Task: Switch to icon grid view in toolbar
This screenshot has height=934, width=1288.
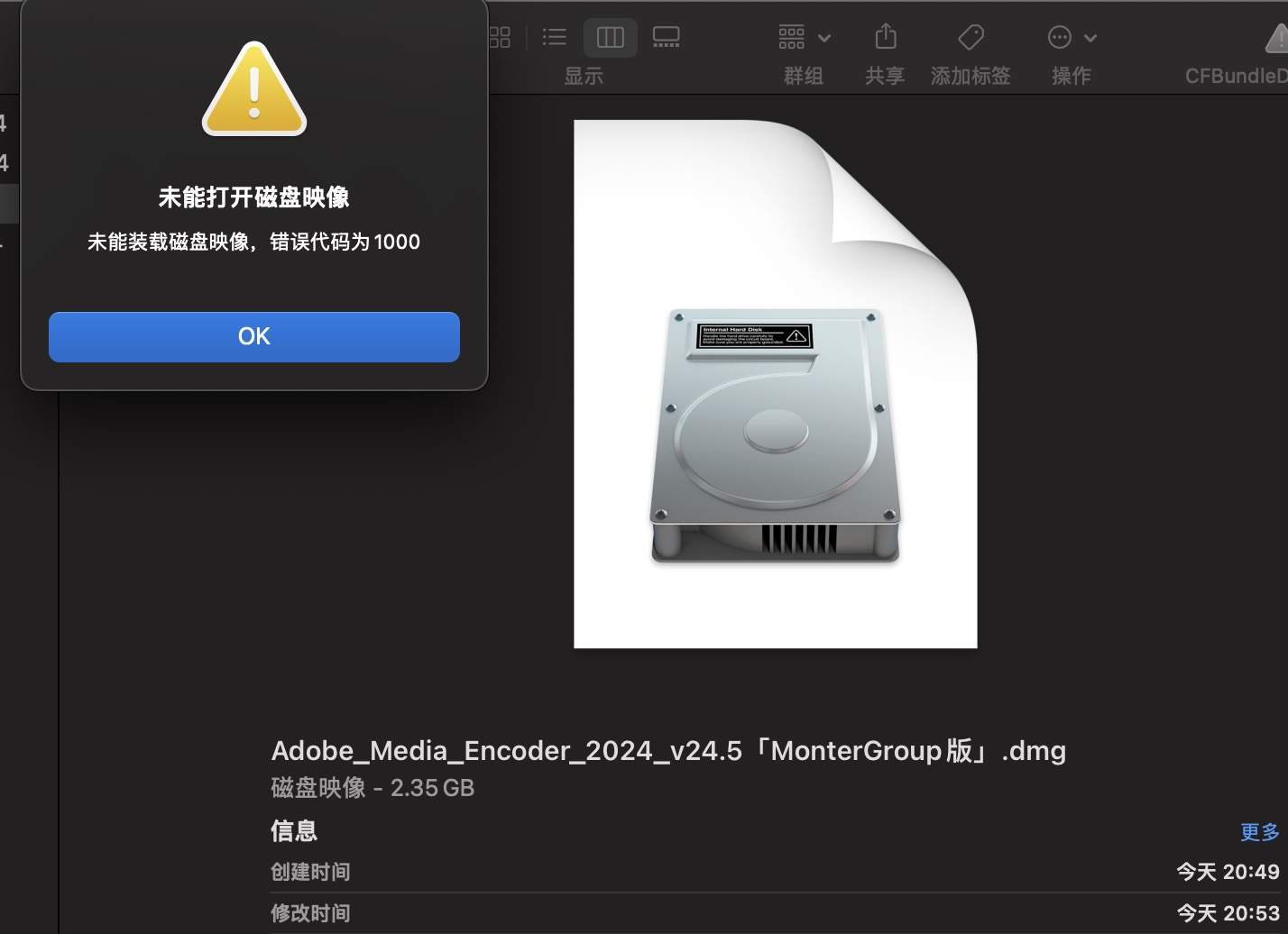Action: click(499, 37)
